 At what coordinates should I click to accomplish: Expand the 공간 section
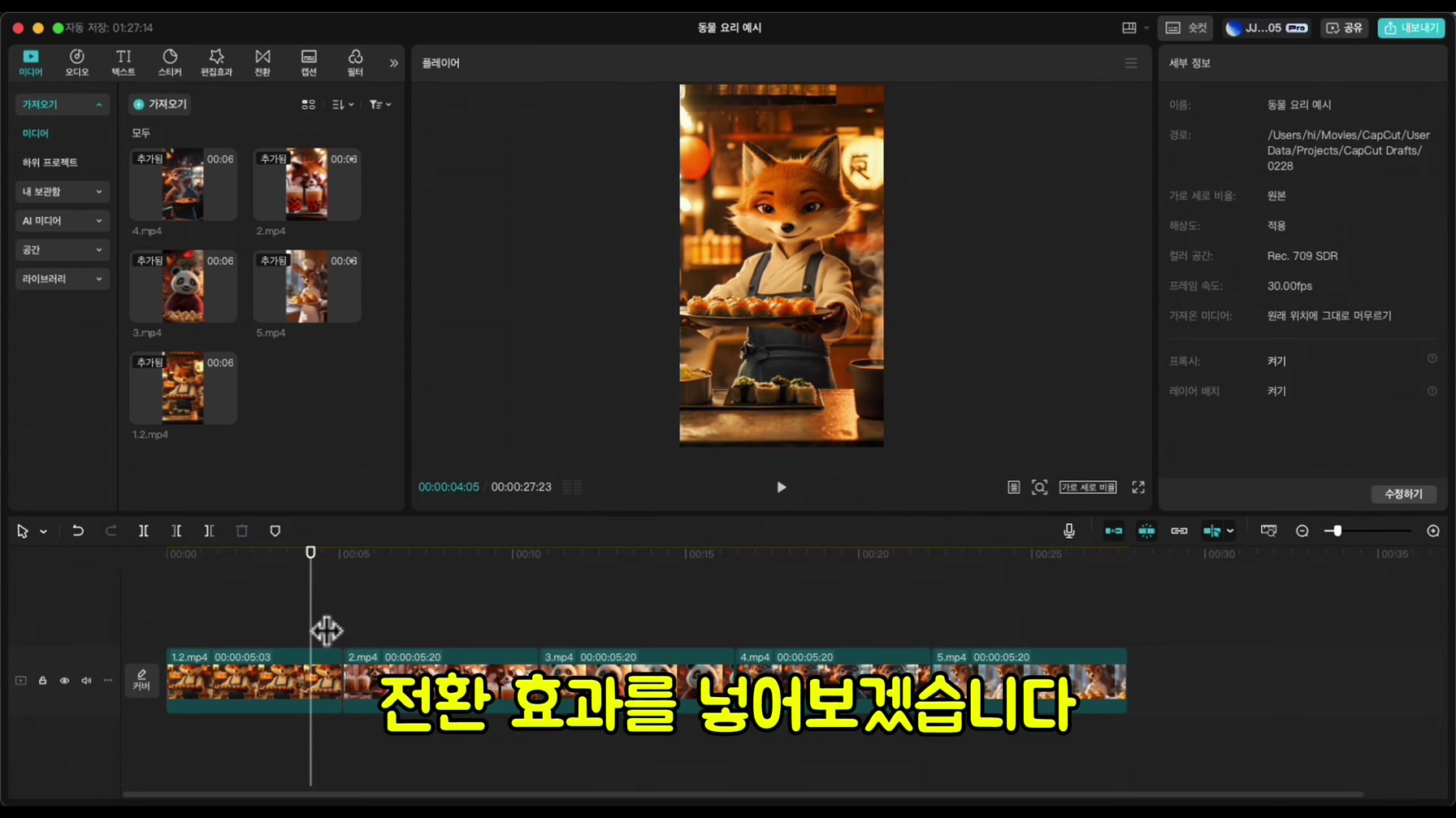pos(62,250)
